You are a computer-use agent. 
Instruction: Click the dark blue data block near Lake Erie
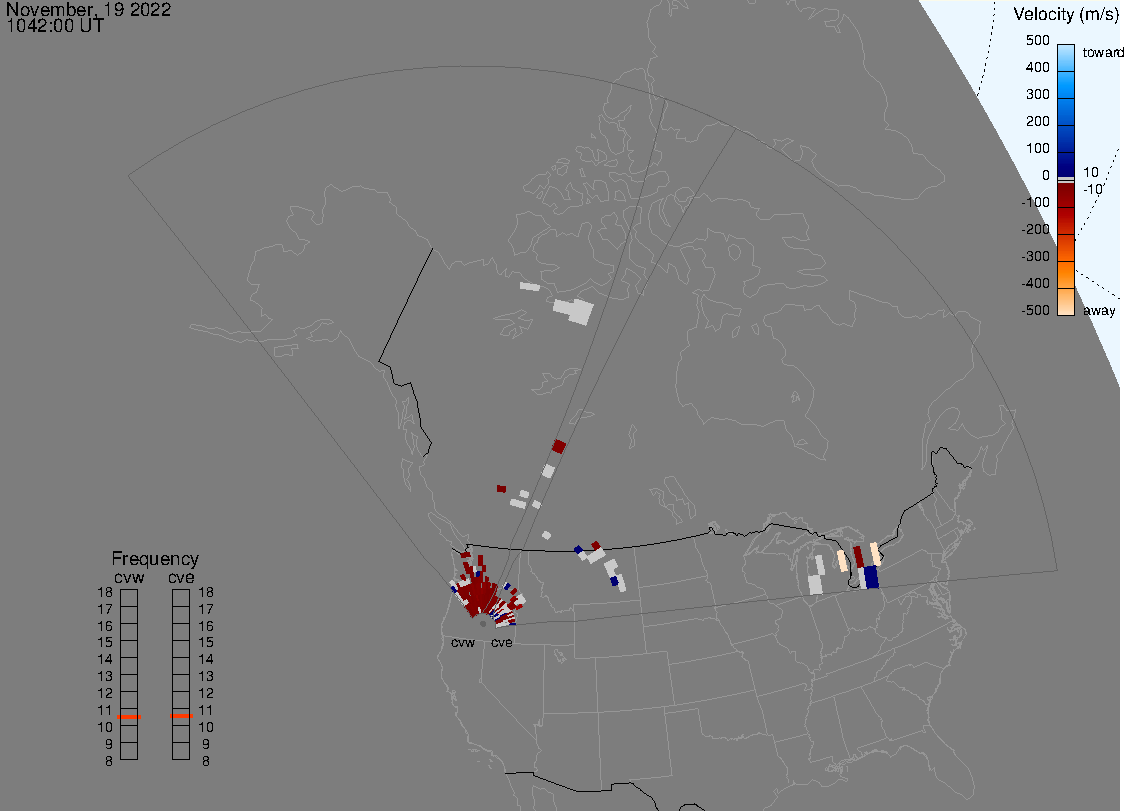[871, 577]
